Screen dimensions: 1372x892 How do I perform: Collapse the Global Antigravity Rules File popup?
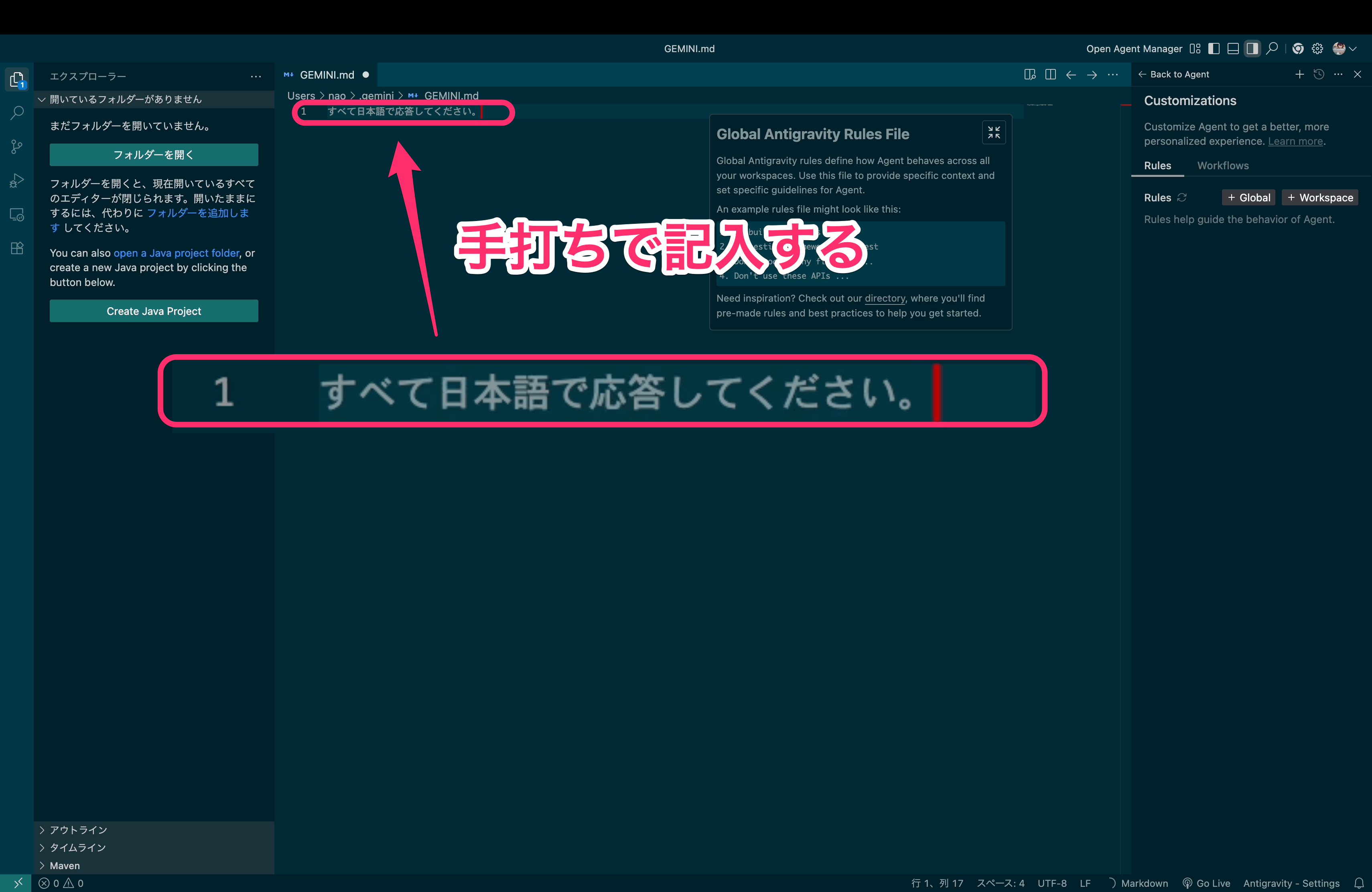(994, 132)
